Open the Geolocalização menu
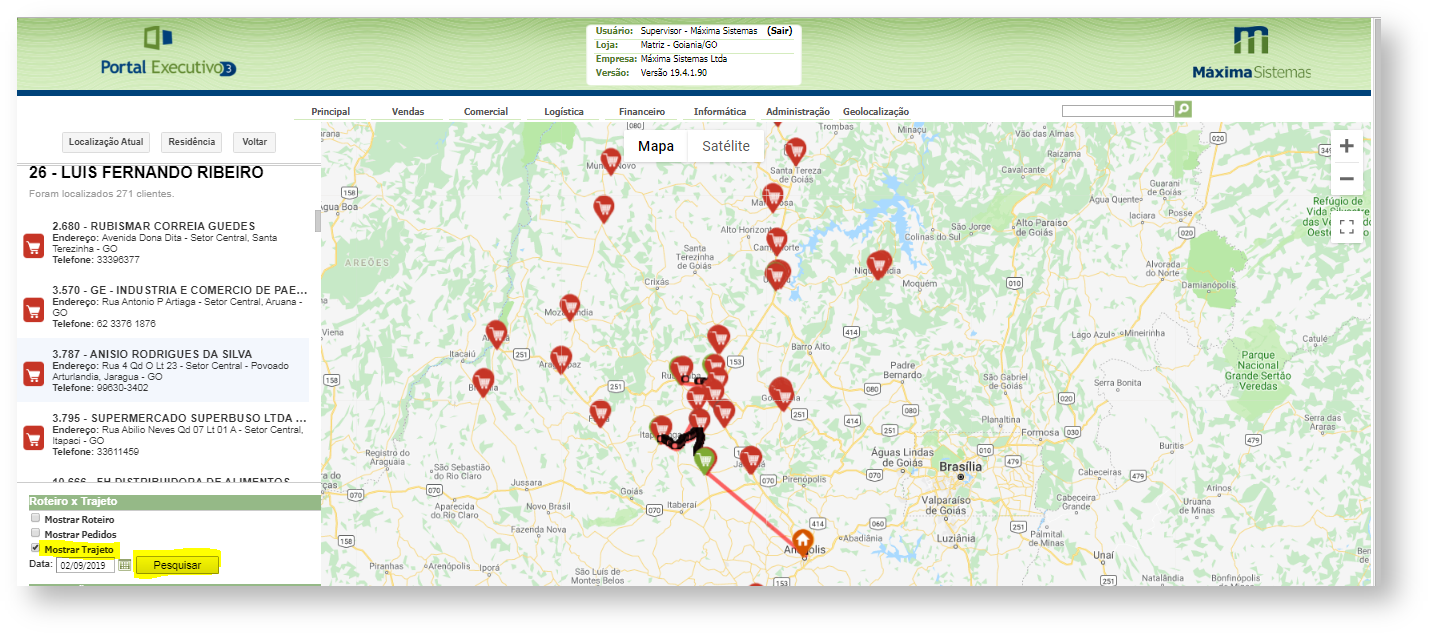 pyautogui.click(x=876, y=112)
